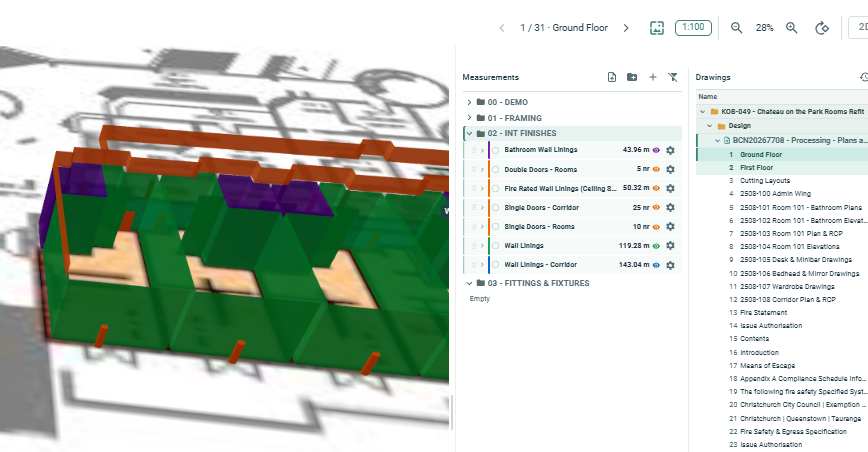Click the import file icon in Measurements

pyautogui.click(x=612, y=77)
